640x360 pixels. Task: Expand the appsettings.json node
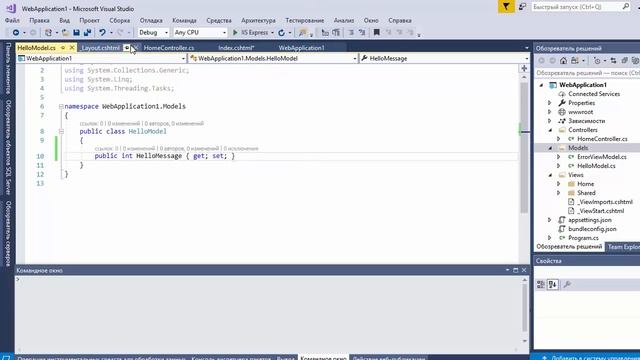pos(549,220)
